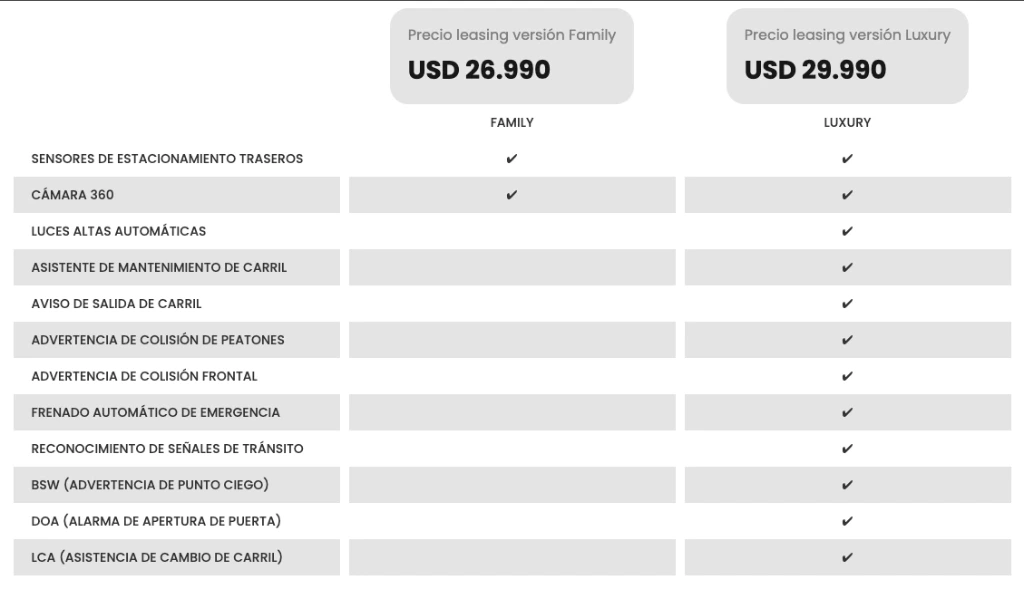Click the FAMILY column header
Viewport: 1024px width, 599px height.
[x=512, y=123]
